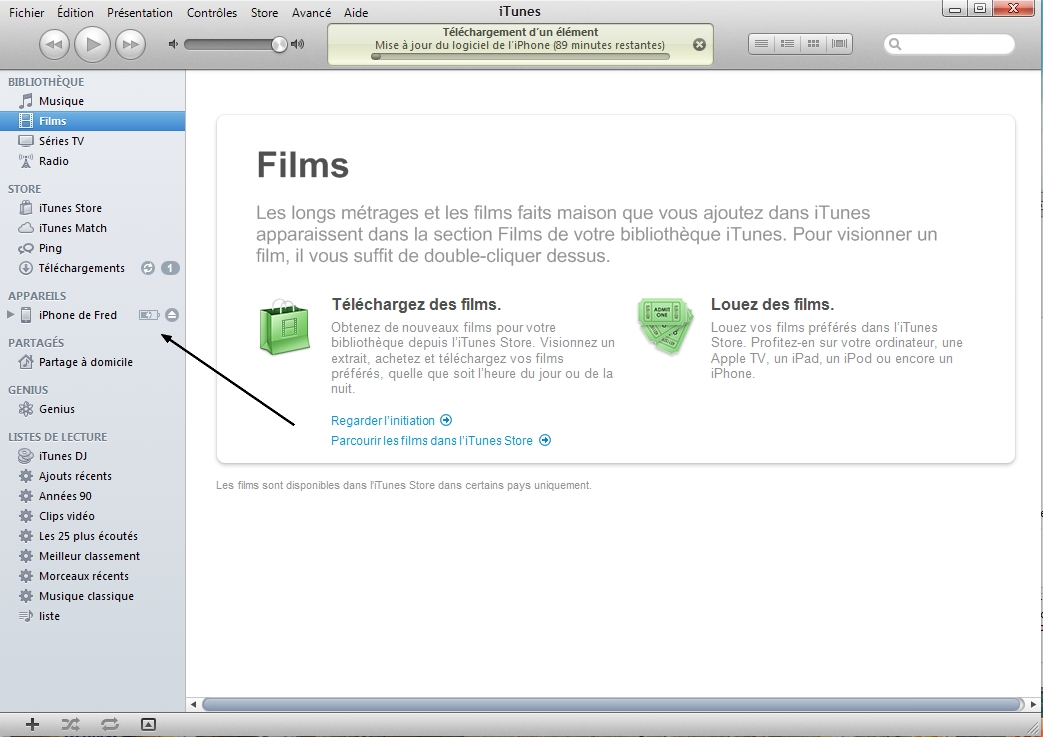Add a new playlist with plus button
The height and width of the screenshot is (737, 1043).
click(x=32, y=724)
